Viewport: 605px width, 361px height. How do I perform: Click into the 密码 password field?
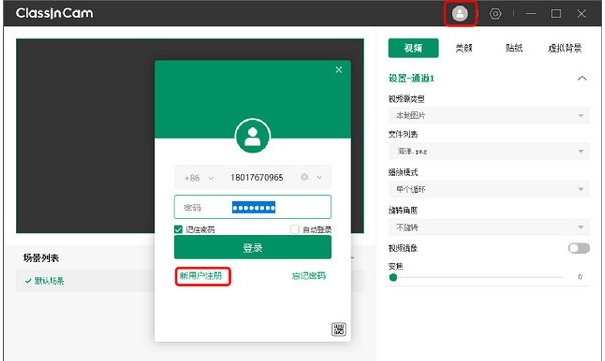click(x=252, y=207)
